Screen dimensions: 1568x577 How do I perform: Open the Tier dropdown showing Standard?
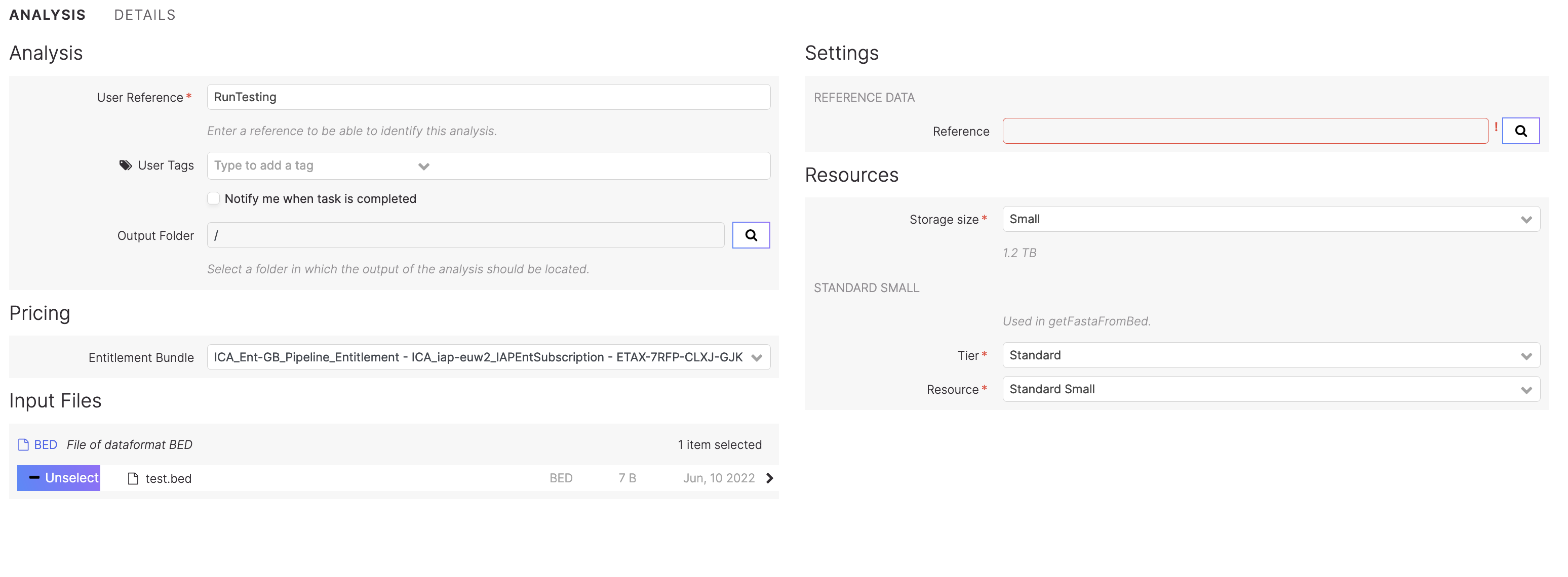(x=1271, y=355)
